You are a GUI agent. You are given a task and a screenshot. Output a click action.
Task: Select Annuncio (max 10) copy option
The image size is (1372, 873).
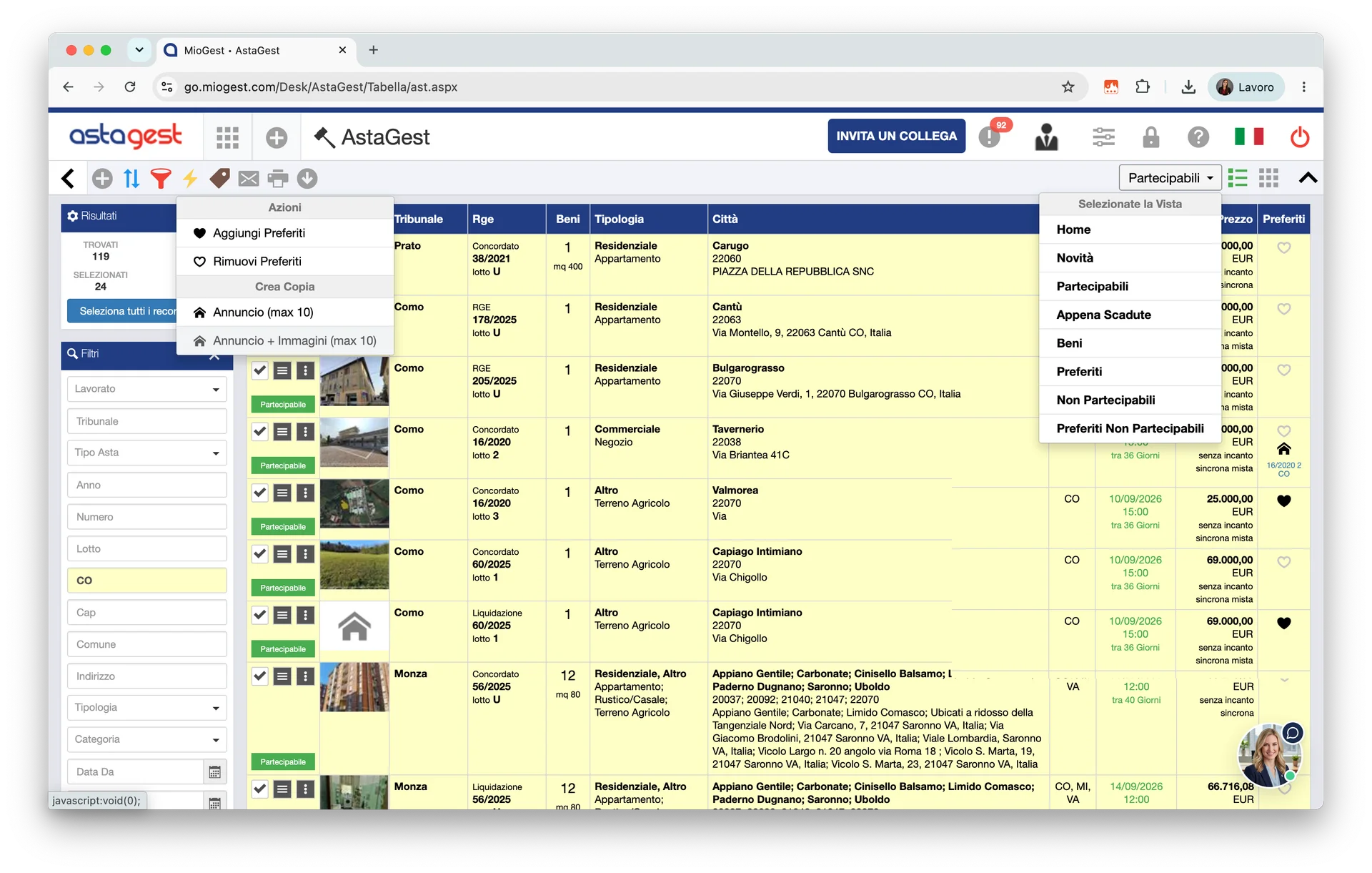click(x=285, y=312)
